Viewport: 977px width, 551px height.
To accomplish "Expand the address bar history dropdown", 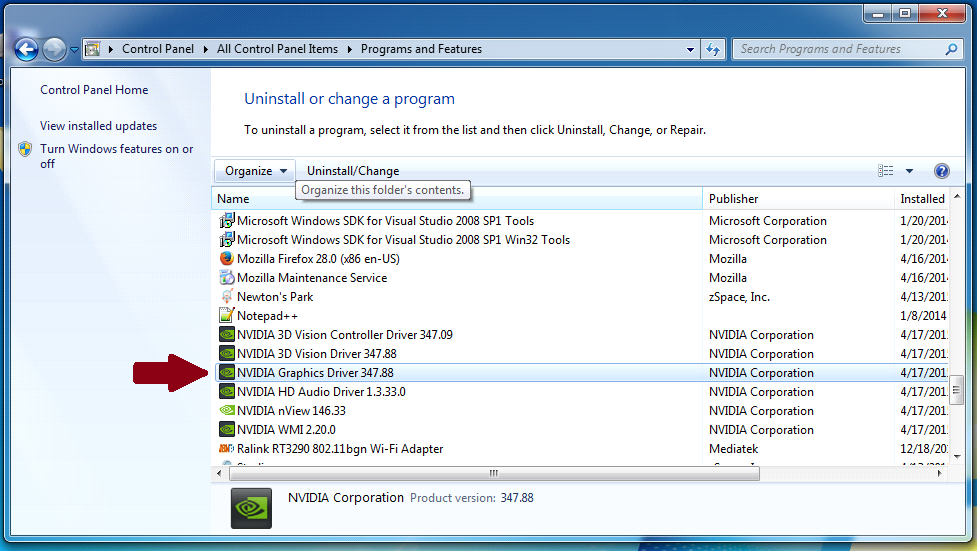I will 690,49.
